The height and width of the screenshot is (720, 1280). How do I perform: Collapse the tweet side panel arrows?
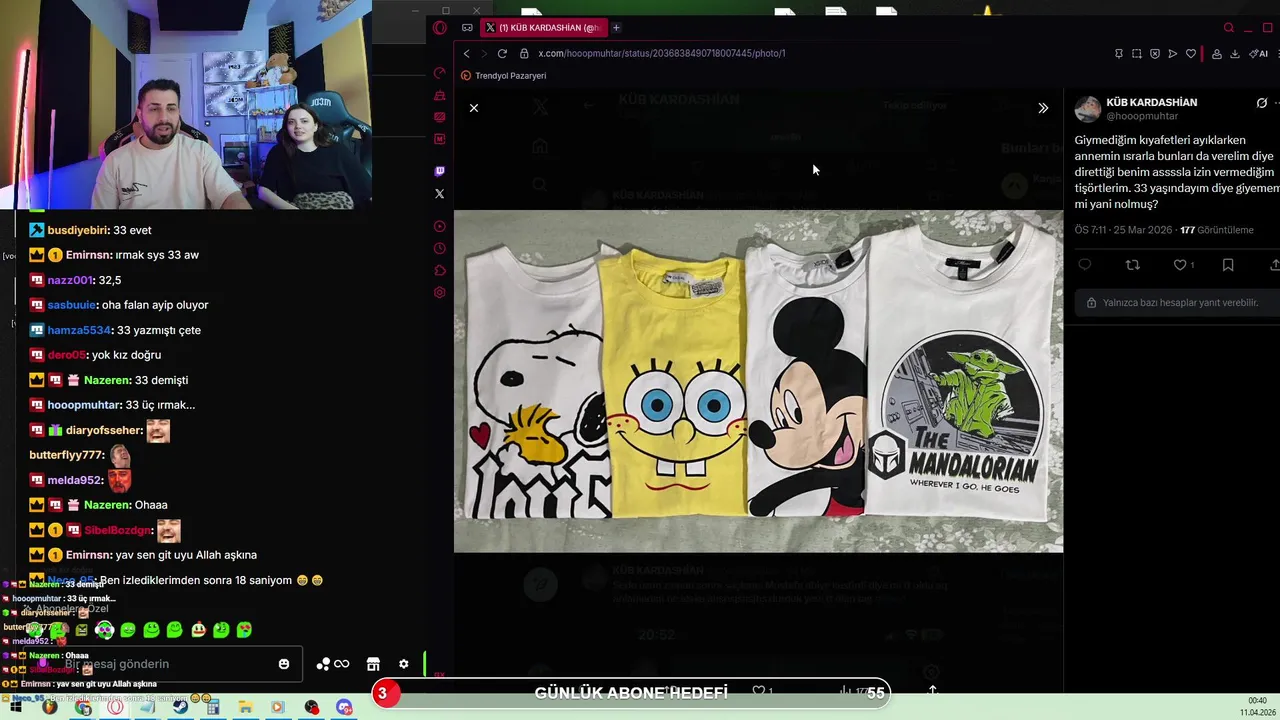1043,107
